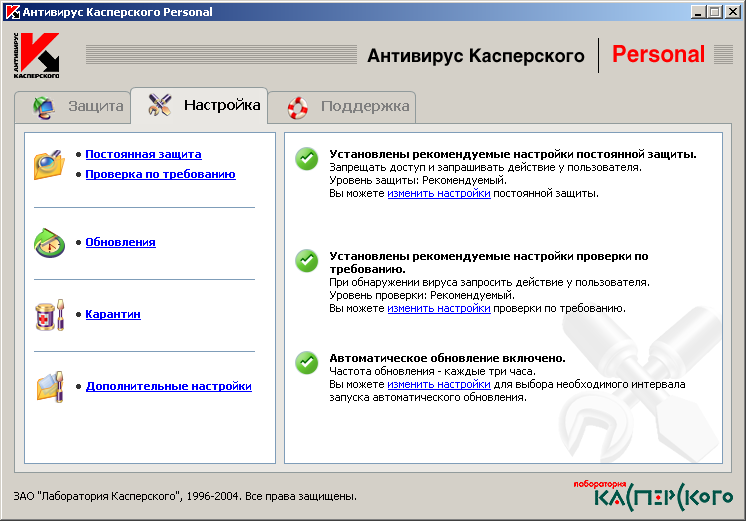
Task: Click изменить настройки for постоянной защиты
Action: [x=439, y=194]
